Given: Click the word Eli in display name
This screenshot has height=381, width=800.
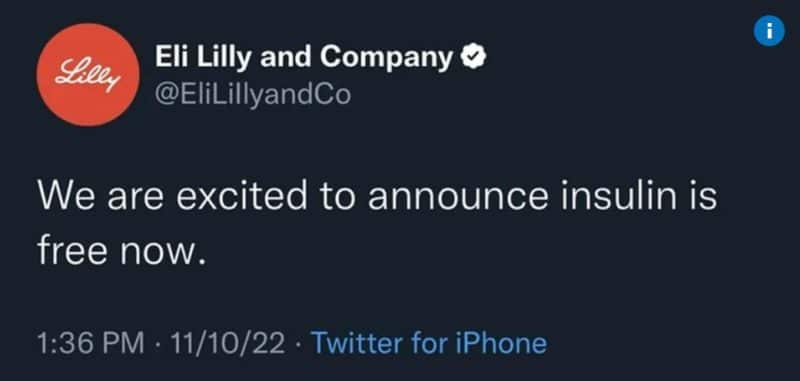Looking at the screenshot, I should pos(172,57).
